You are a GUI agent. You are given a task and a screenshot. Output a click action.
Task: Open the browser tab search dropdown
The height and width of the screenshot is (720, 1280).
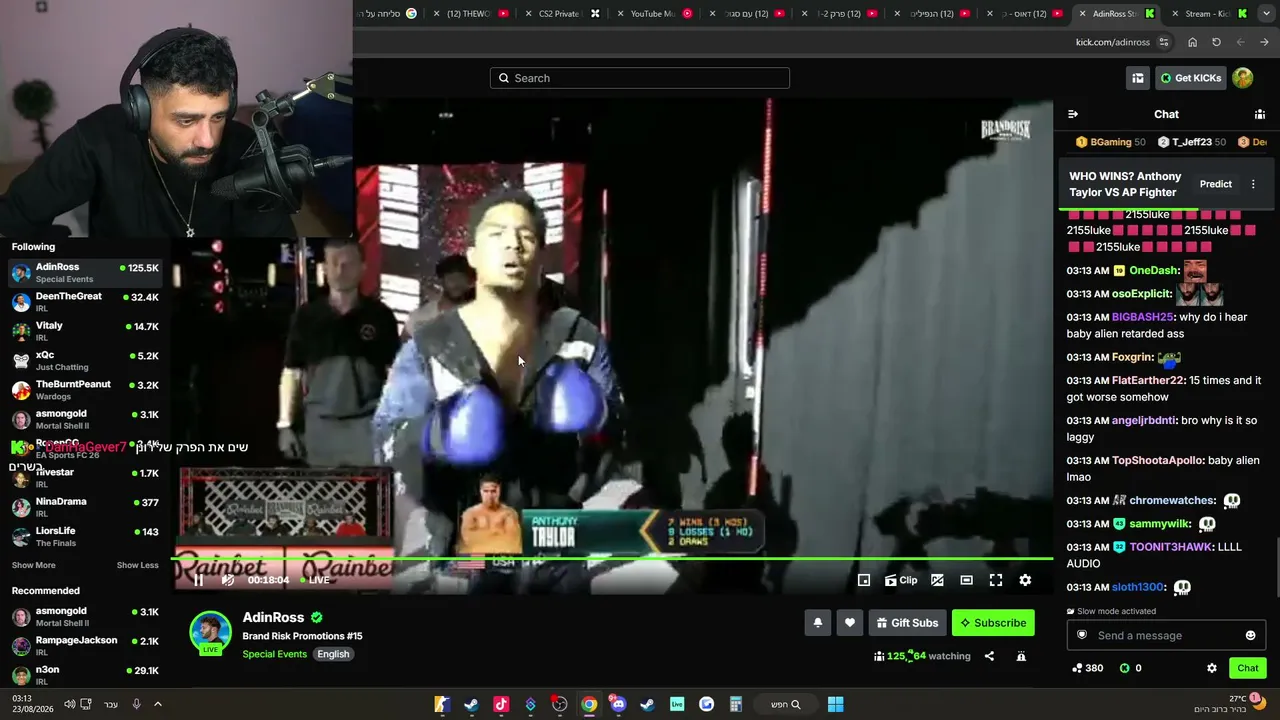pos(1265,14)
